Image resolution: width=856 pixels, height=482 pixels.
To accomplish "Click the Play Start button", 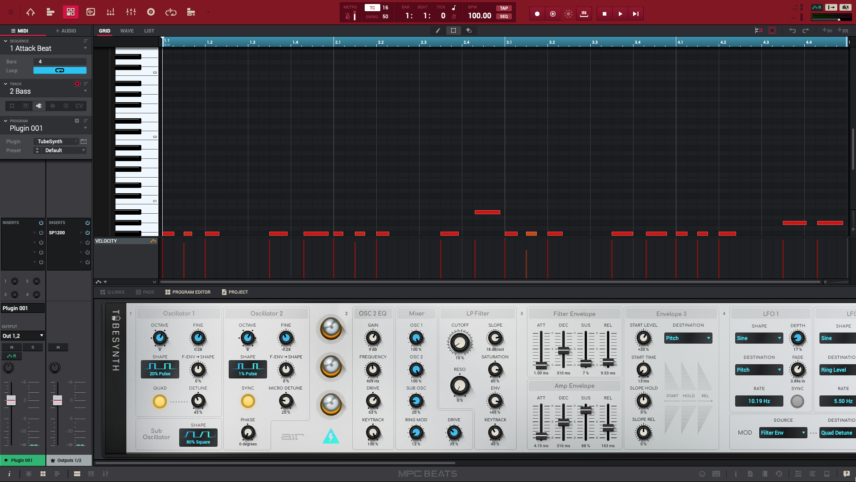I will click(x=636, y=14).
